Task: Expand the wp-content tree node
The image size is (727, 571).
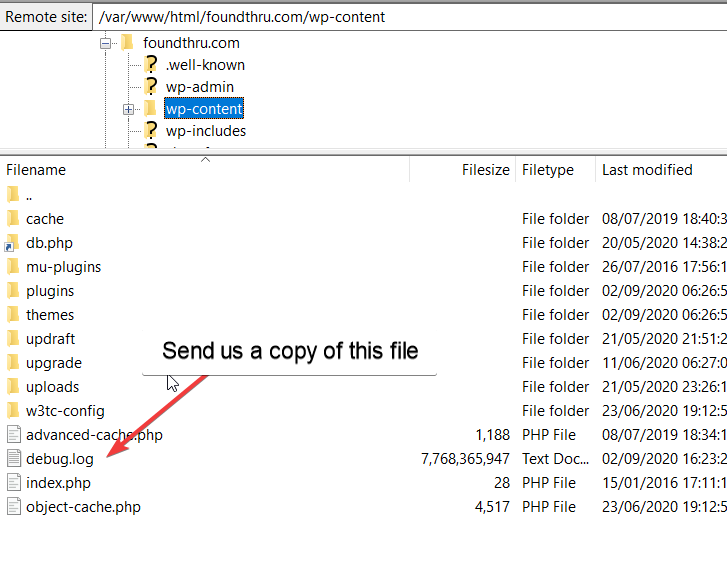Action: (x=128, y=109)
